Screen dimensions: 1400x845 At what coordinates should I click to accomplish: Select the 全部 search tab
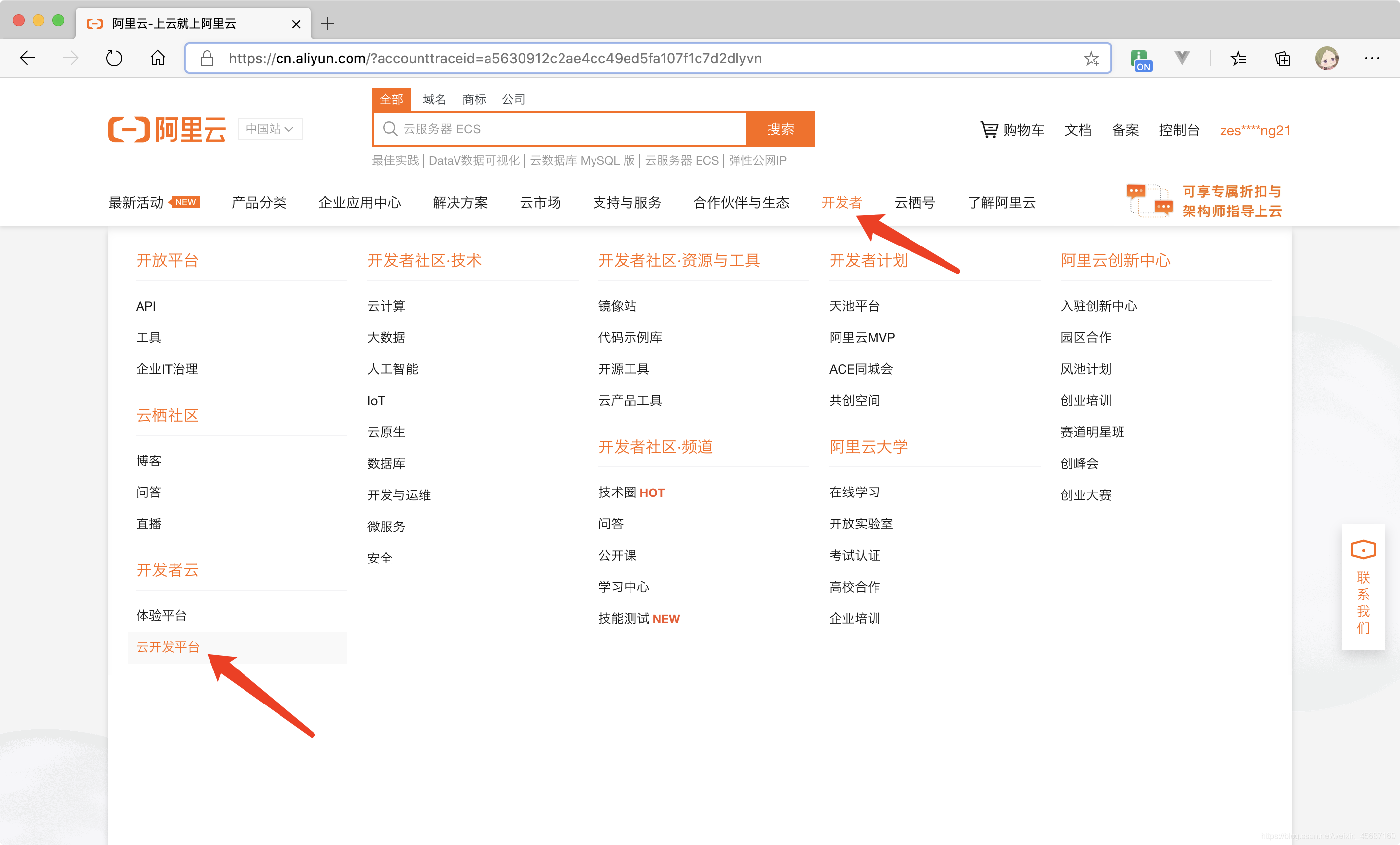point(391,99)
